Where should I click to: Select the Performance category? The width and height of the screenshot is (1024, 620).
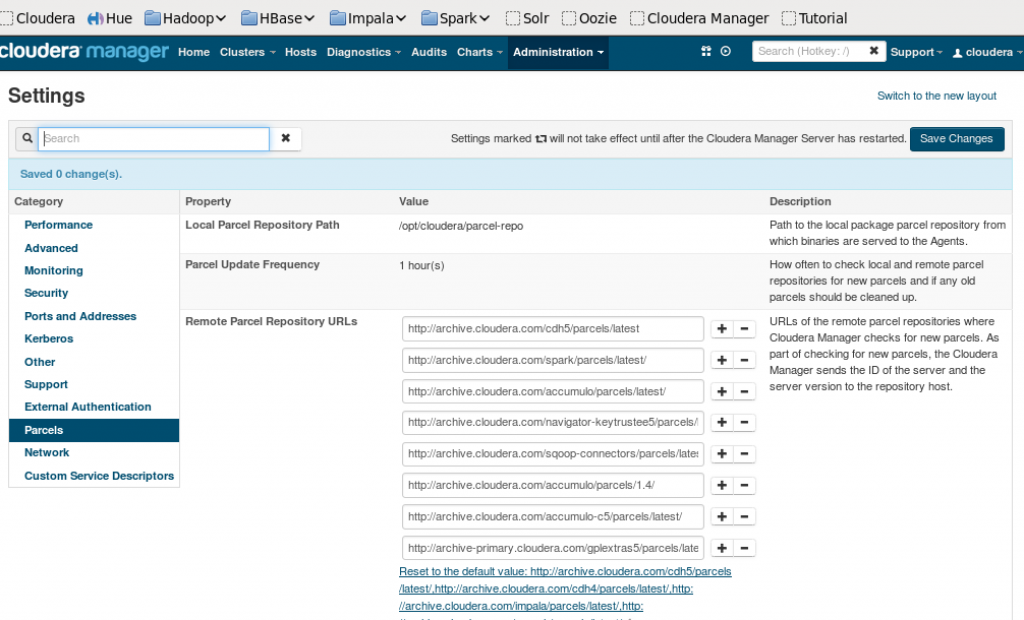pyautogui.click(x=58, y=225)
